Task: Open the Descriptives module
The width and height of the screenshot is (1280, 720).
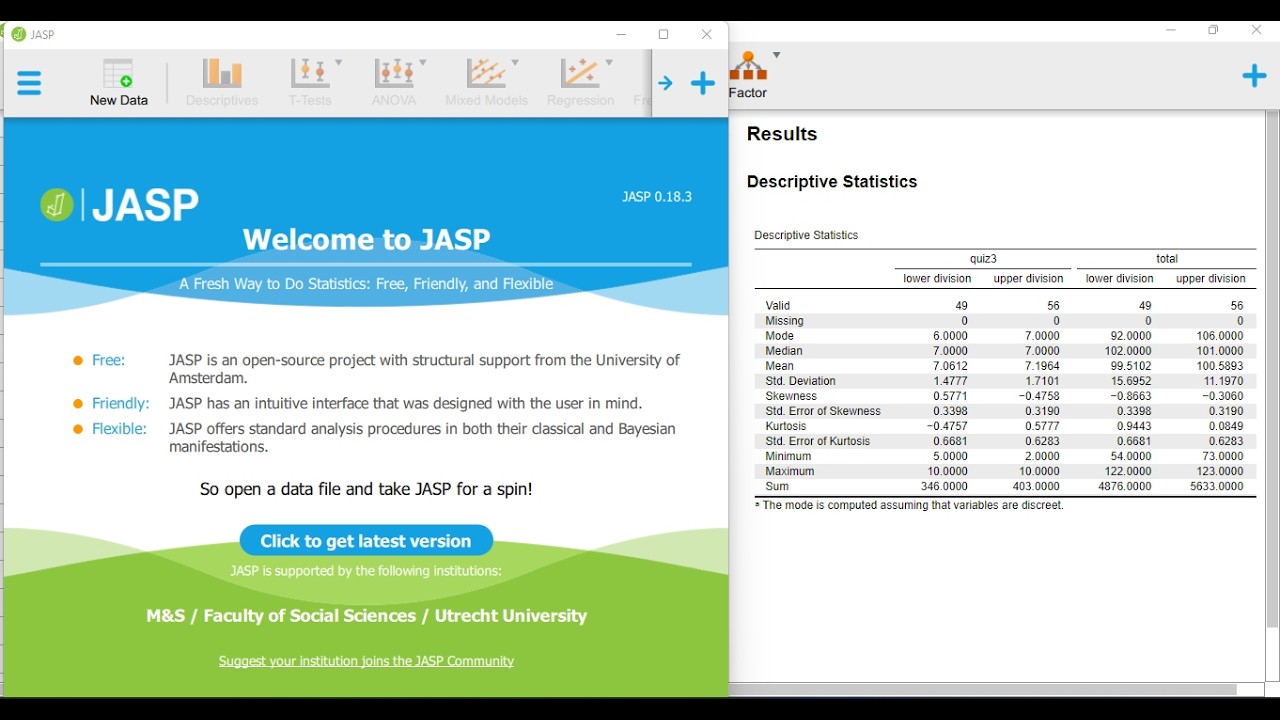Action: (222, 82)
